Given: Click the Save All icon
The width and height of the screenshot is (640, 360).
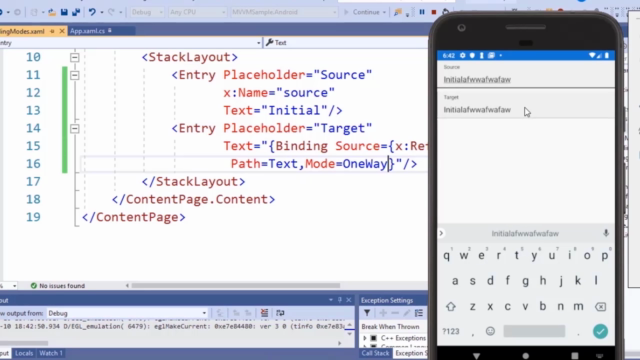Looking at the screenshot, I should coord(76,12).
